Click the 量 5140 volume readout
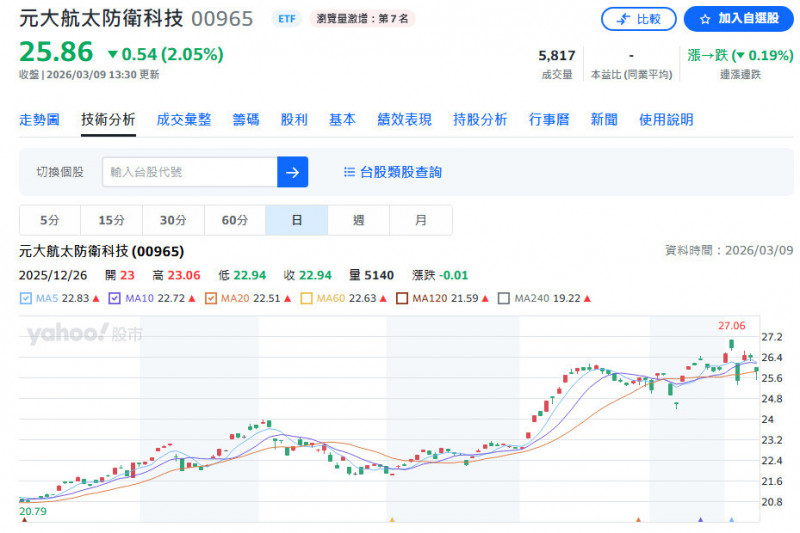The height and width of the screenshot is (533, 800). [x=371, y=275]
